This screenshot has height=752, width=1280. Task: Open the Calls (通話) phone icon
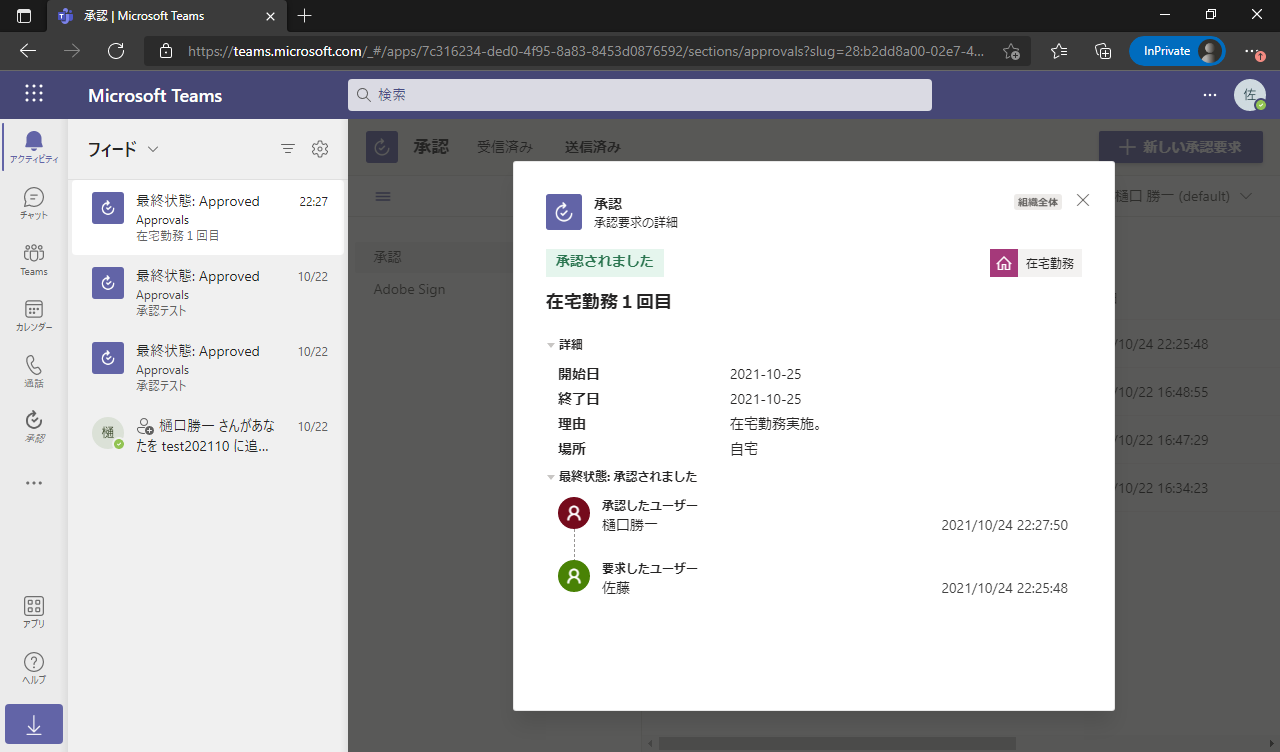click(x=34, y=371)
